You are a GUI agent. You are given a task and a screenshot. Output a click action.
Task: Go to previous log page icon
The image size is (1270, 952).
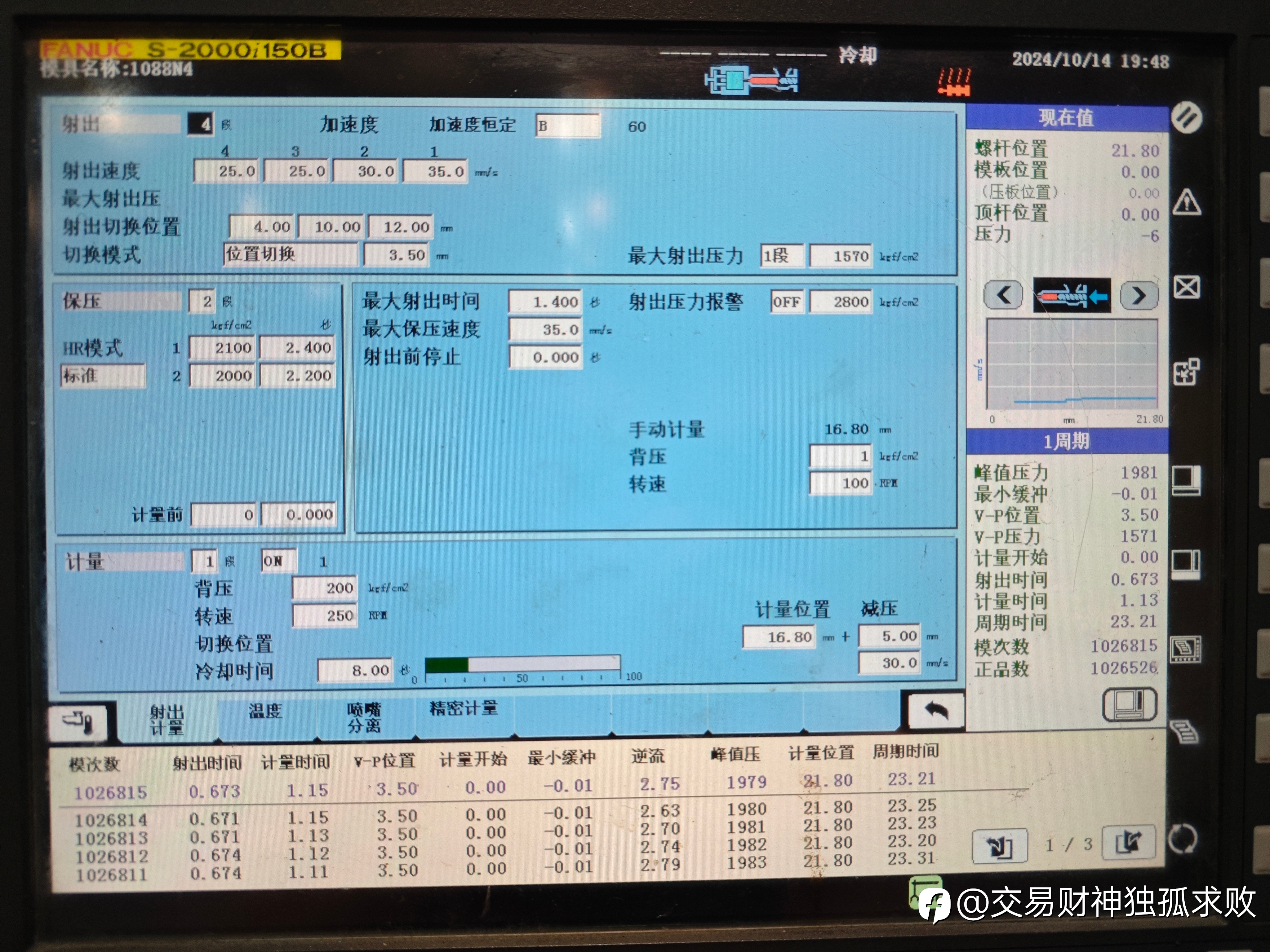[x=999, y=846]
